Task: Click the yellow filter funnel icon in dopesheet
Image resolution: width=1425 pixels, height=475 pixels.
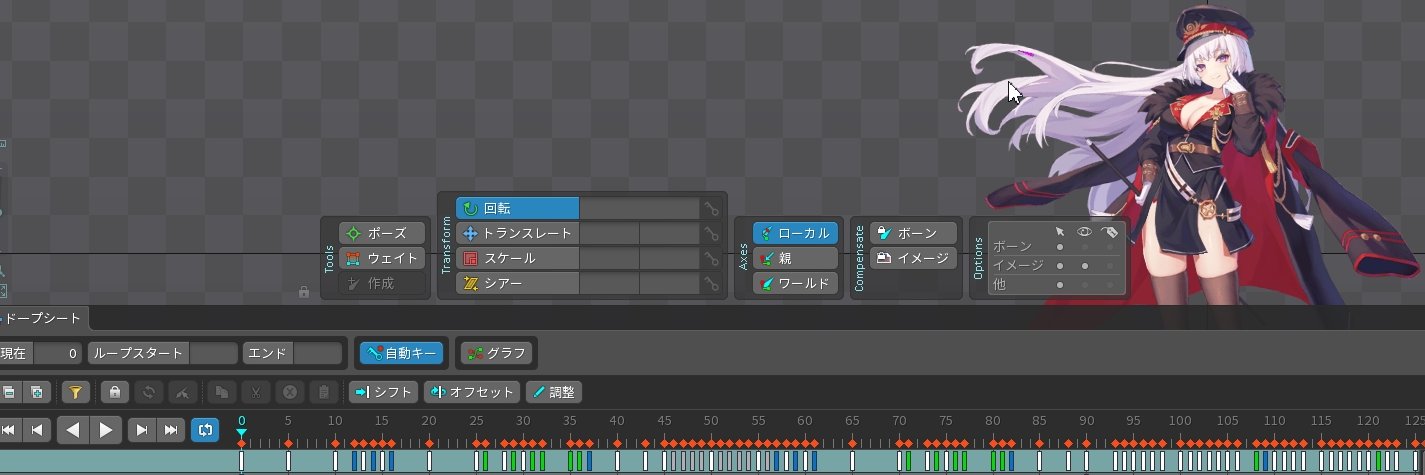Action: [75, 392]
